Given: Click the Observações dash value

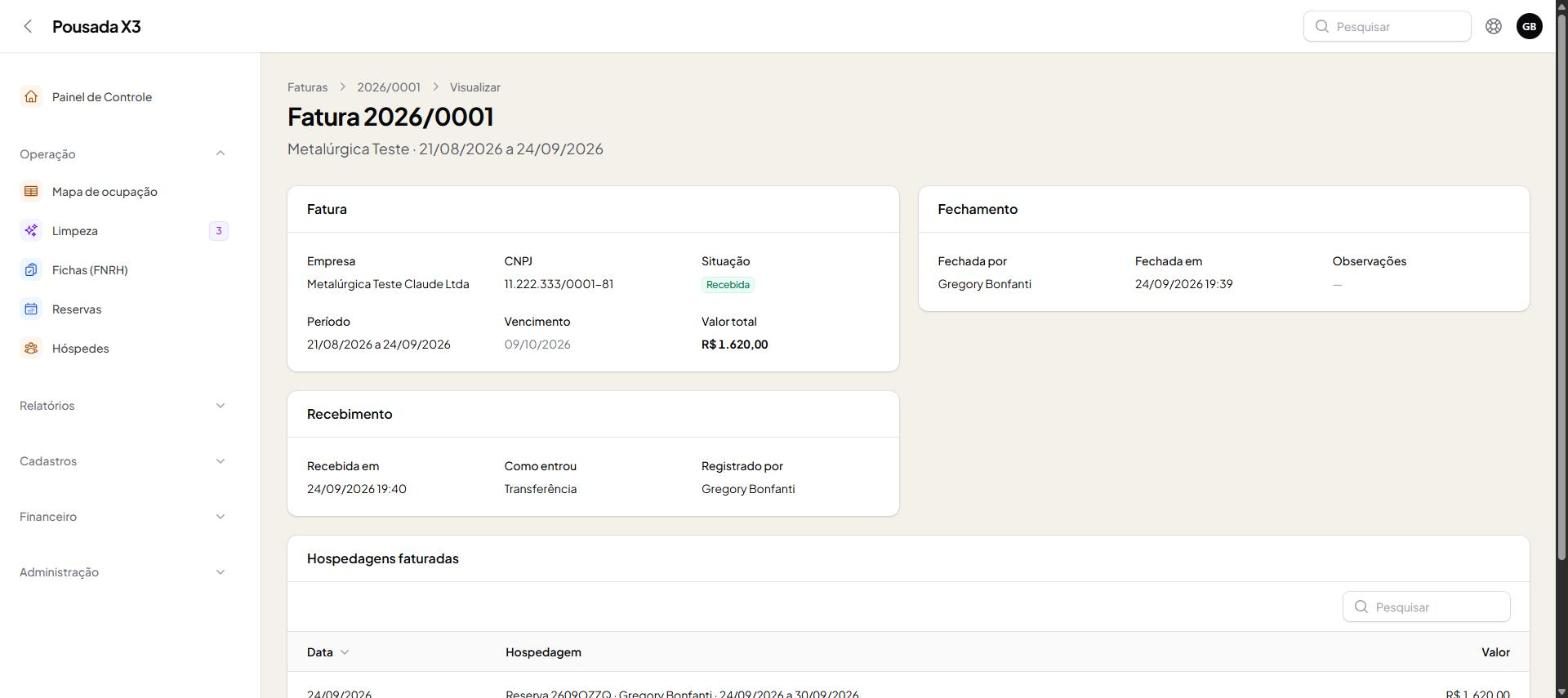Looking at the screenshot, I should (1338, 284).
